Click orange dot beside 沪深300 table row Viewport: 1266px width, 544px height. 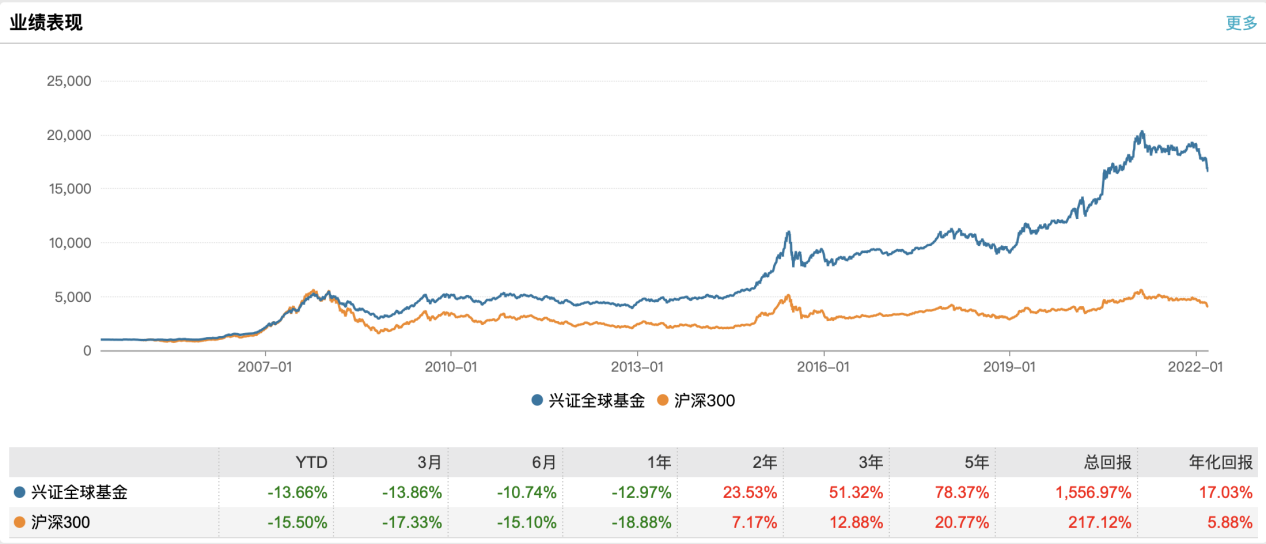(20, 521)
